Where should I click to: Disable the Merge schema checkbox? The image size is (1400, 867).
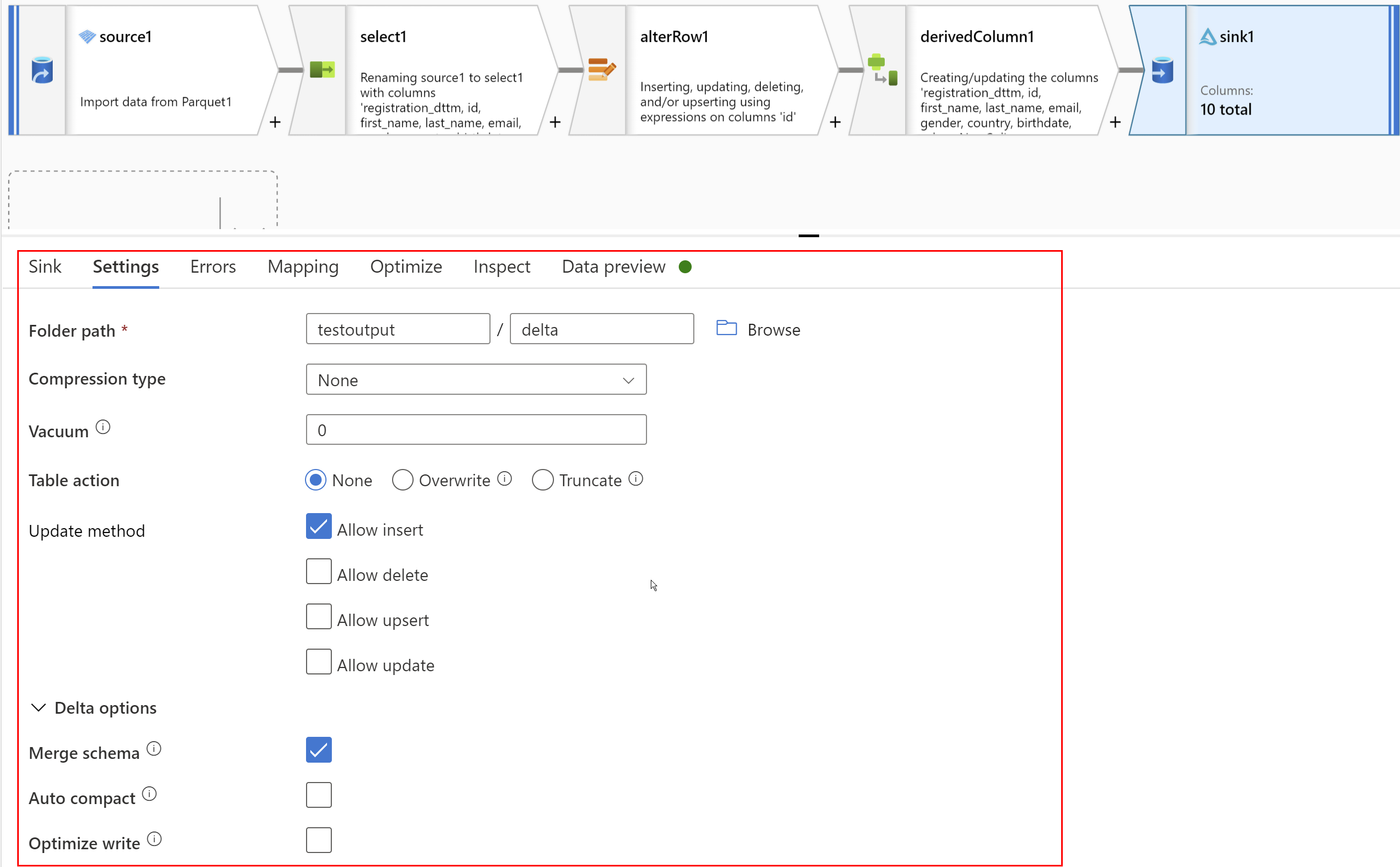[319, 749]
